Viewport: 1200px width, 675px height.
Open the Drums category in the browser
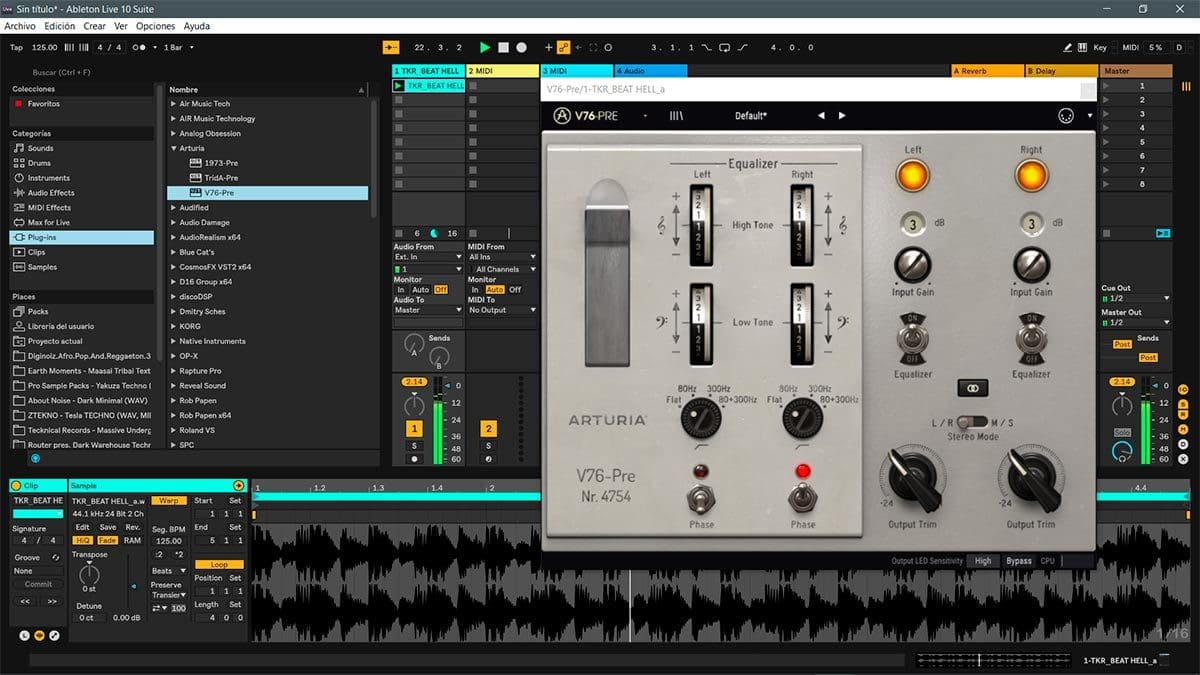click(40, 163)
